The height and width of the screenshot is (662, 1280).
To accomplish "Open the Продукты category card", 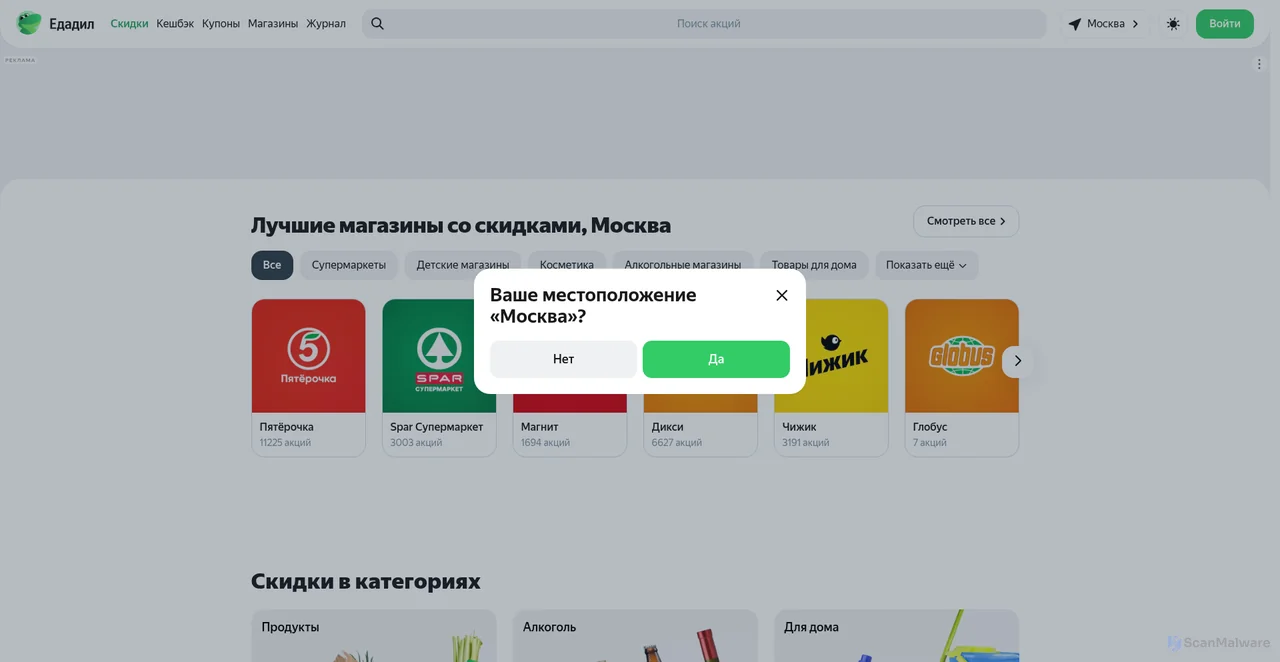I will point(374,636).
